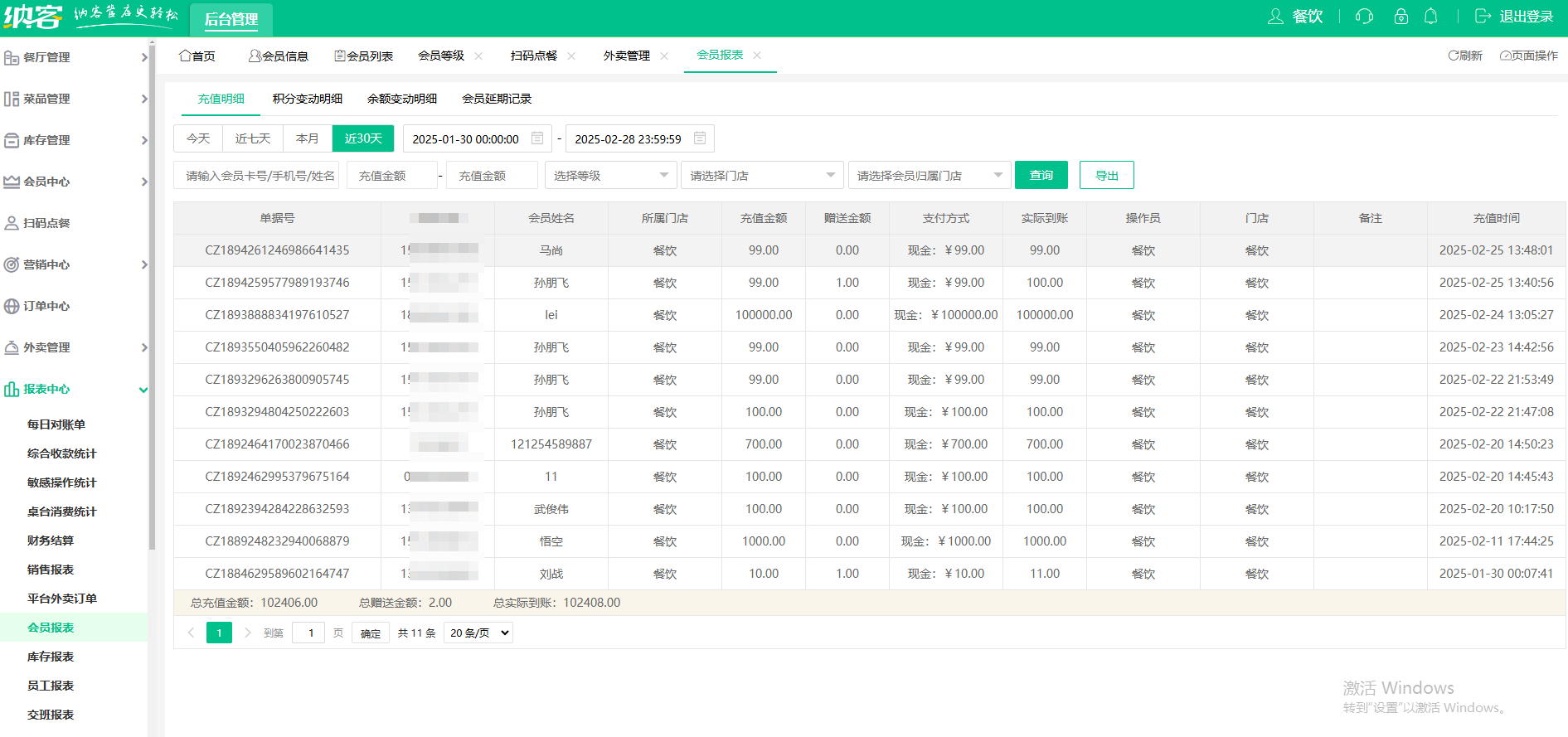Open calendar icon of end date field
The width and height of the screenshot is (1568, 737).
700,138
